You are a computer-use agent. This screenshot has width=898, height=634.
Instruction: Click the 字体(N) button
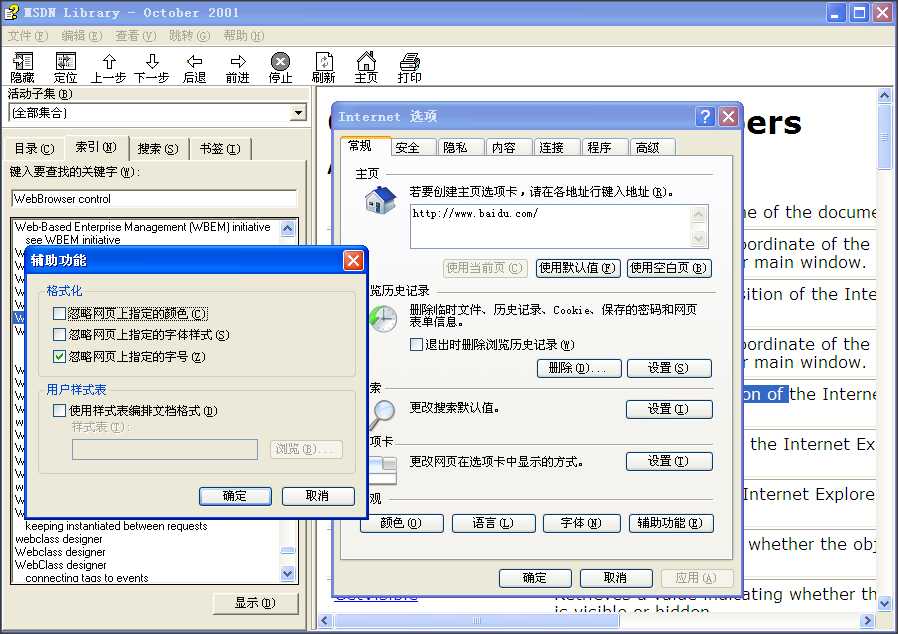coord(581,523)
